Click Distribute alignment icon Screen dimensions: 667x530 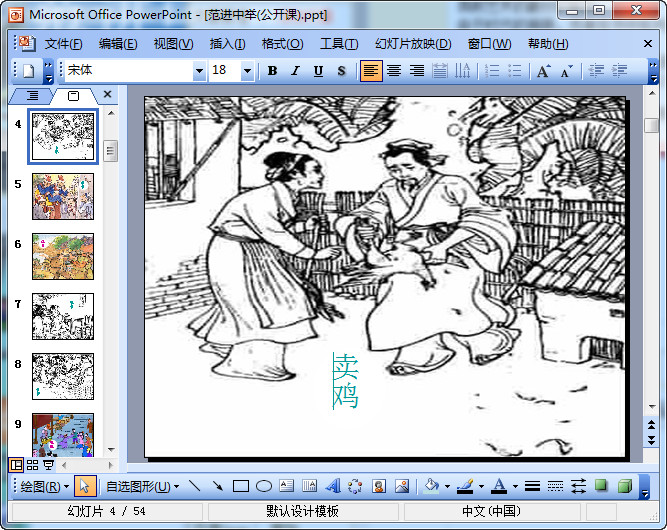tap(440, 71)
